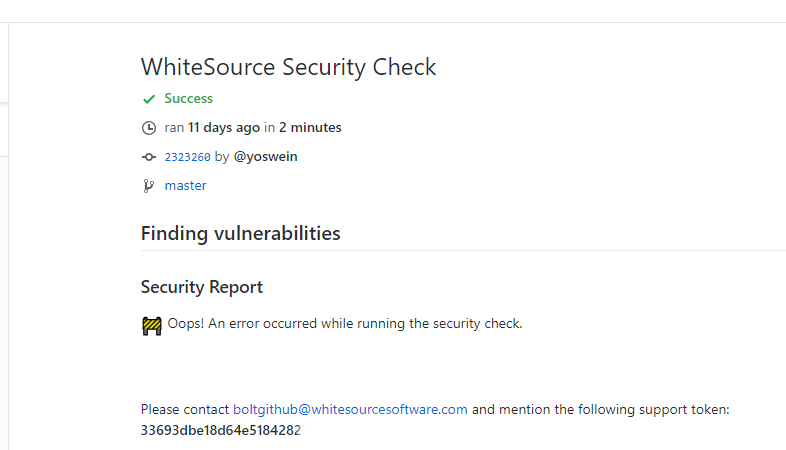786x450 pixels.
Task: Click the green Success checkmark icon
Action: click(149, 99)
